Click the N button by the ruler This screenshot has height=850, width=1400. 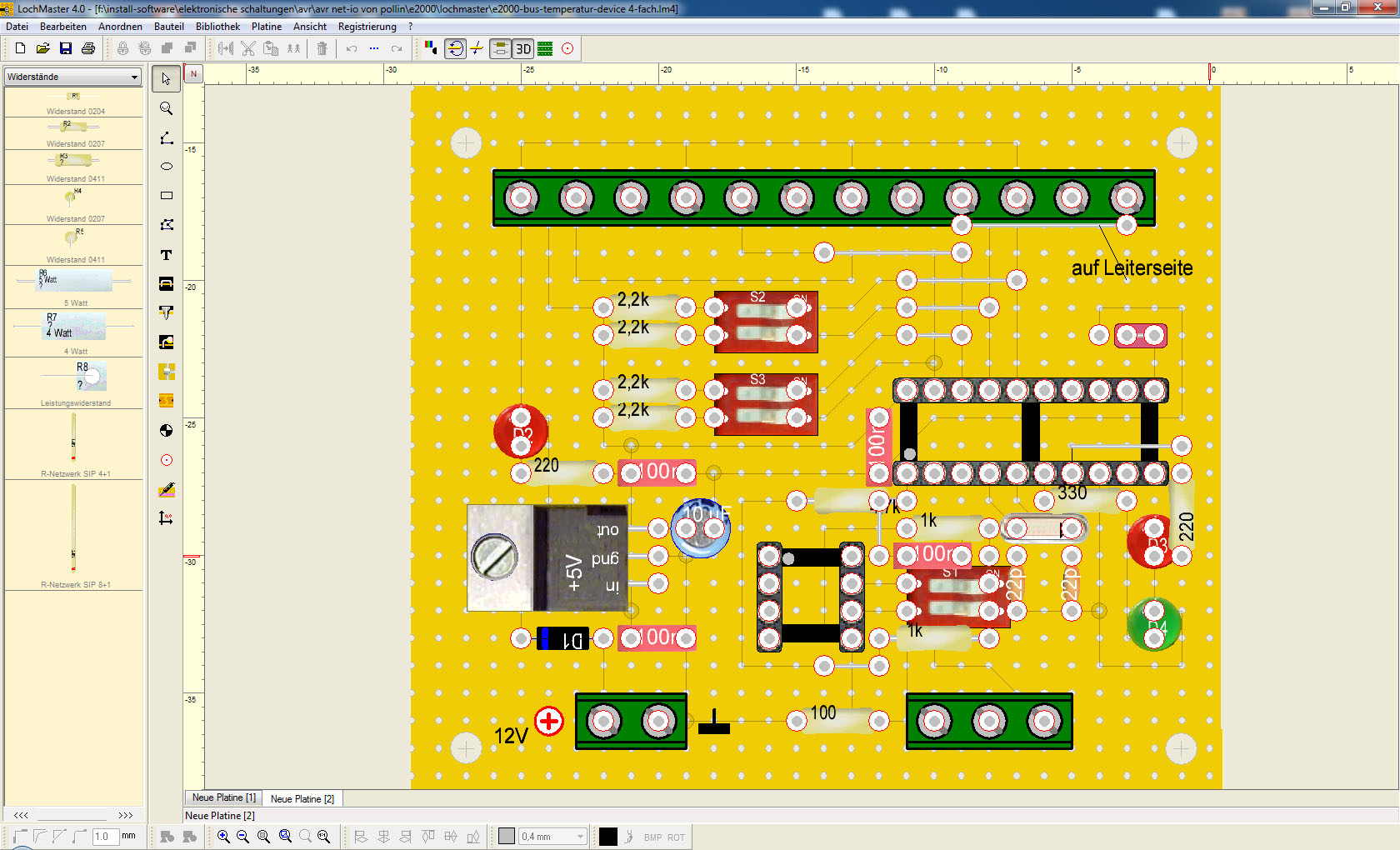[193, 74]
